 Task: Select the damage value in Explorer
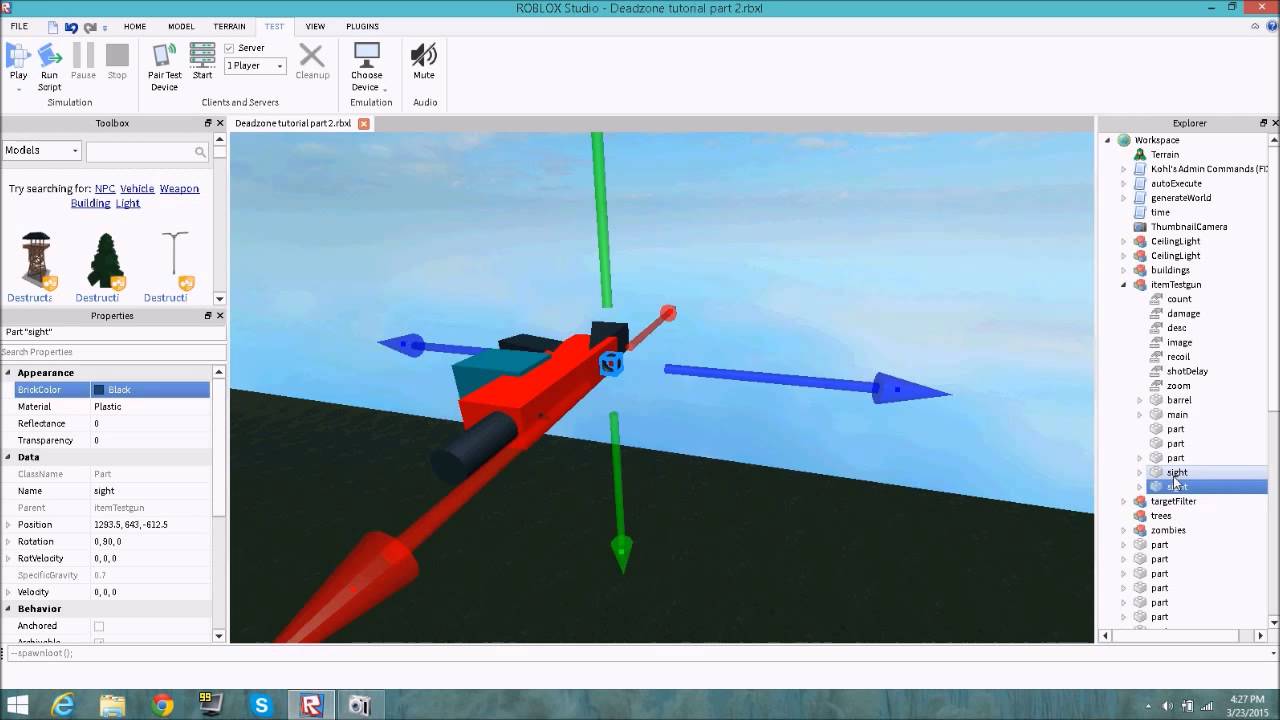(1183, 314)
